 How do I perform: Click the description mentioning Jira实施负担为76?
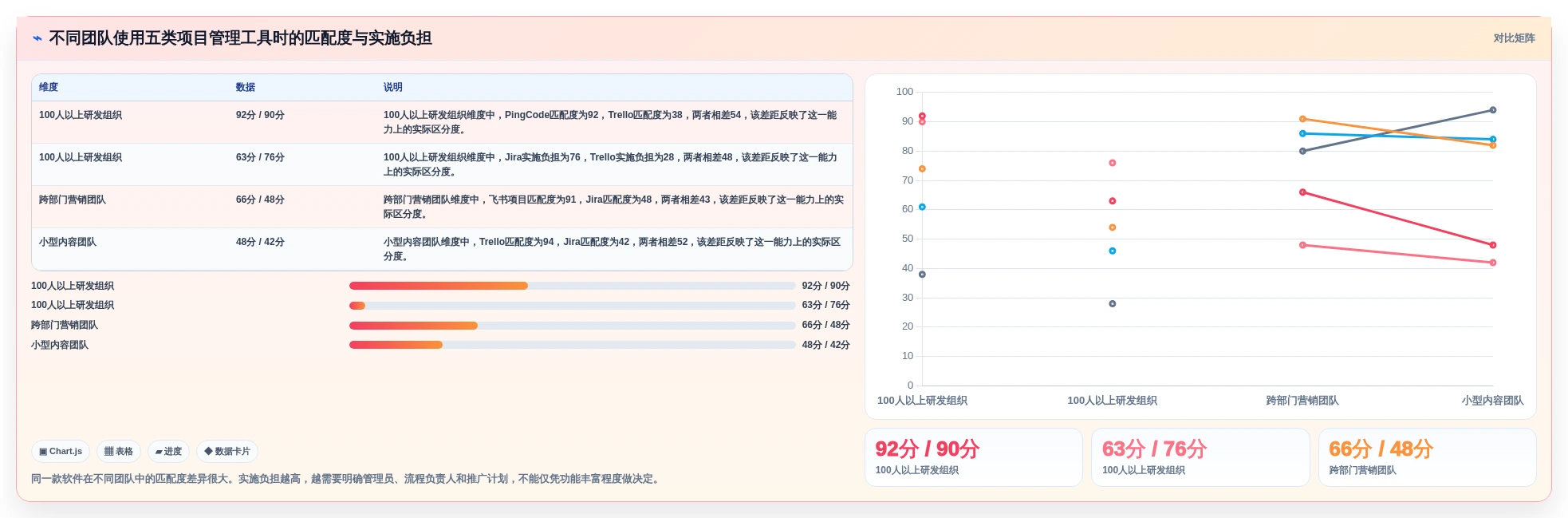pyautogui.click(x=610, y=164)
